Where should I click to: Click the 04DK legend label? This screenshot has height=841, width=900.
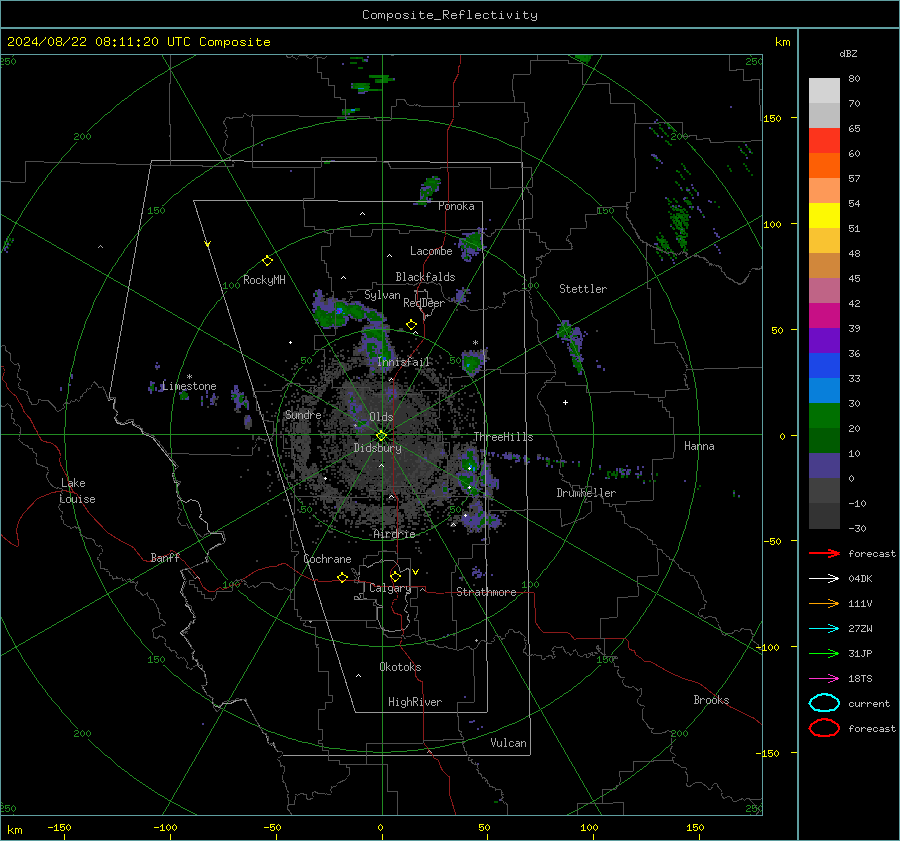(860, 579)
